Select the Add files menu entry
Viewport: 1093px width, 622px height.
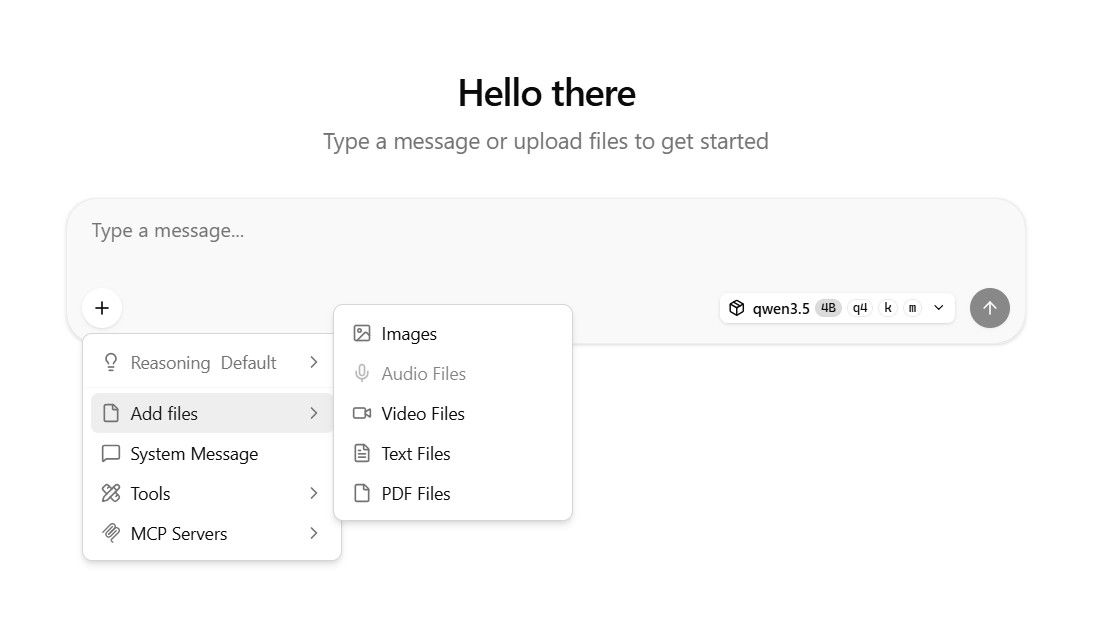click(x=212, y=414)
